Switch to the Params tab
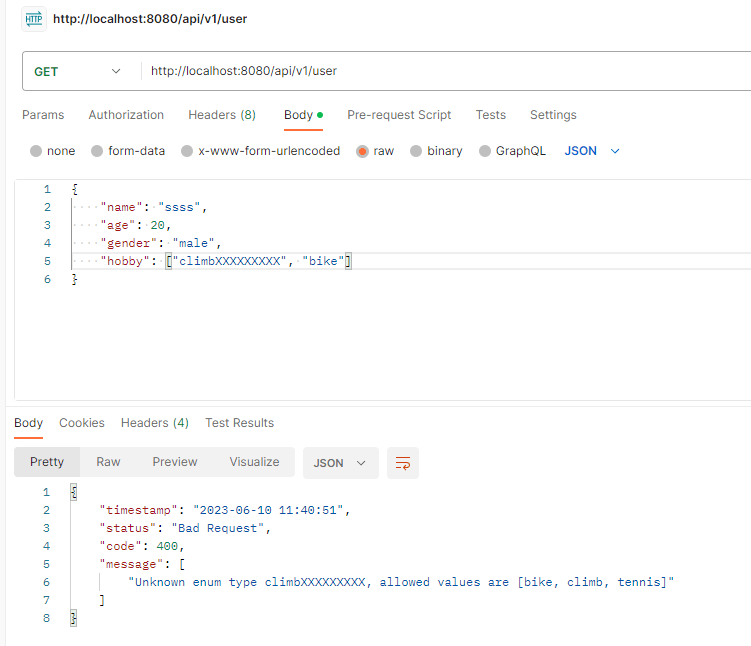 43,115
